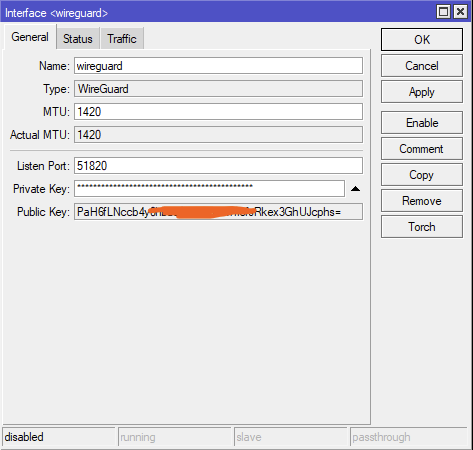Click the passthrough status indicator

click(x=409, y=437)
